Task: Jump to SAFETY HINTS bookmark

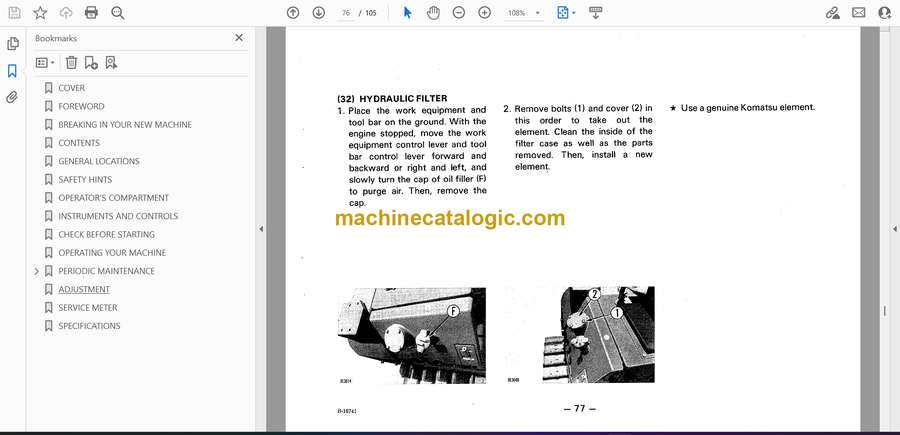Action: point(86,180)
